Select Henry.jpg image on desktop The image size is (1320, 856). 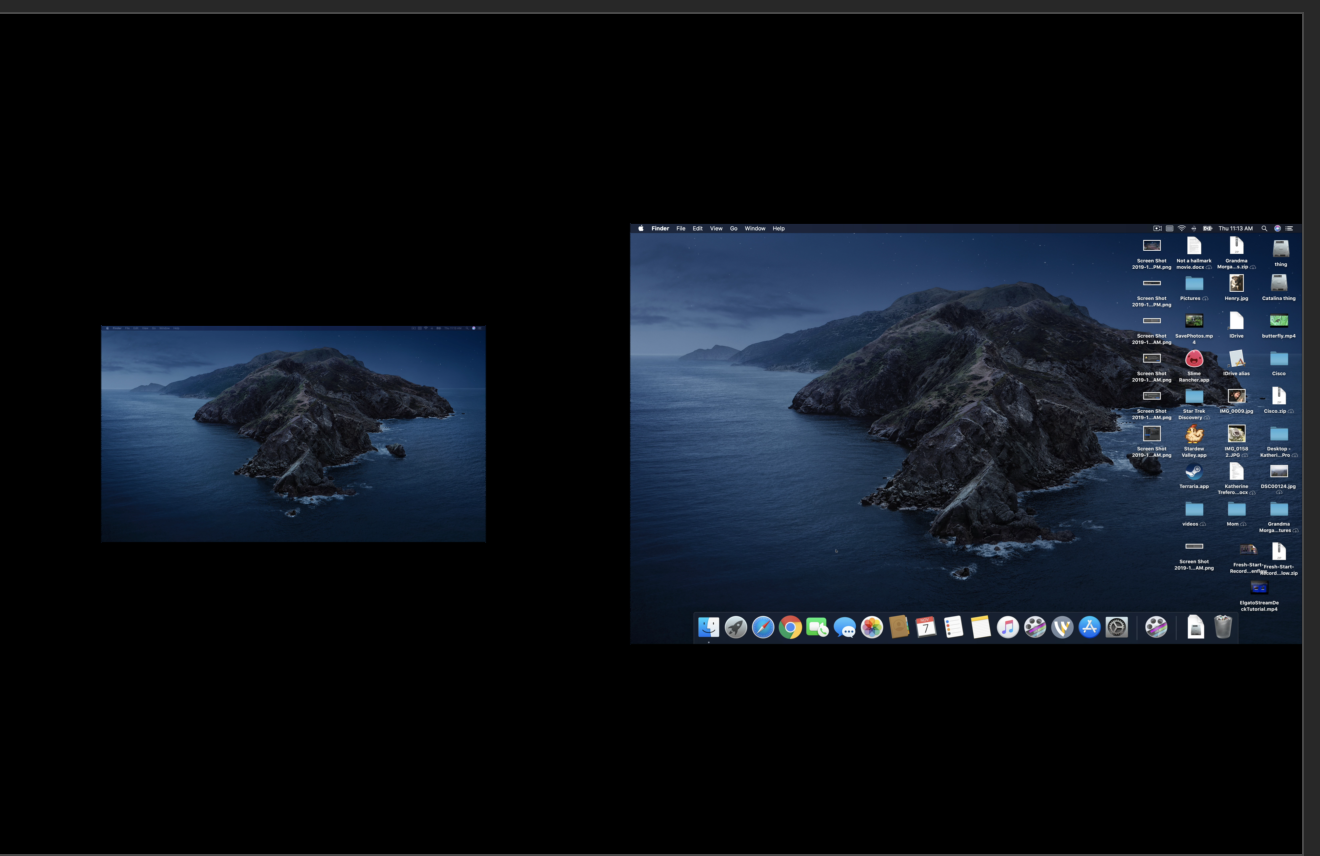[x=1236, y=284]
